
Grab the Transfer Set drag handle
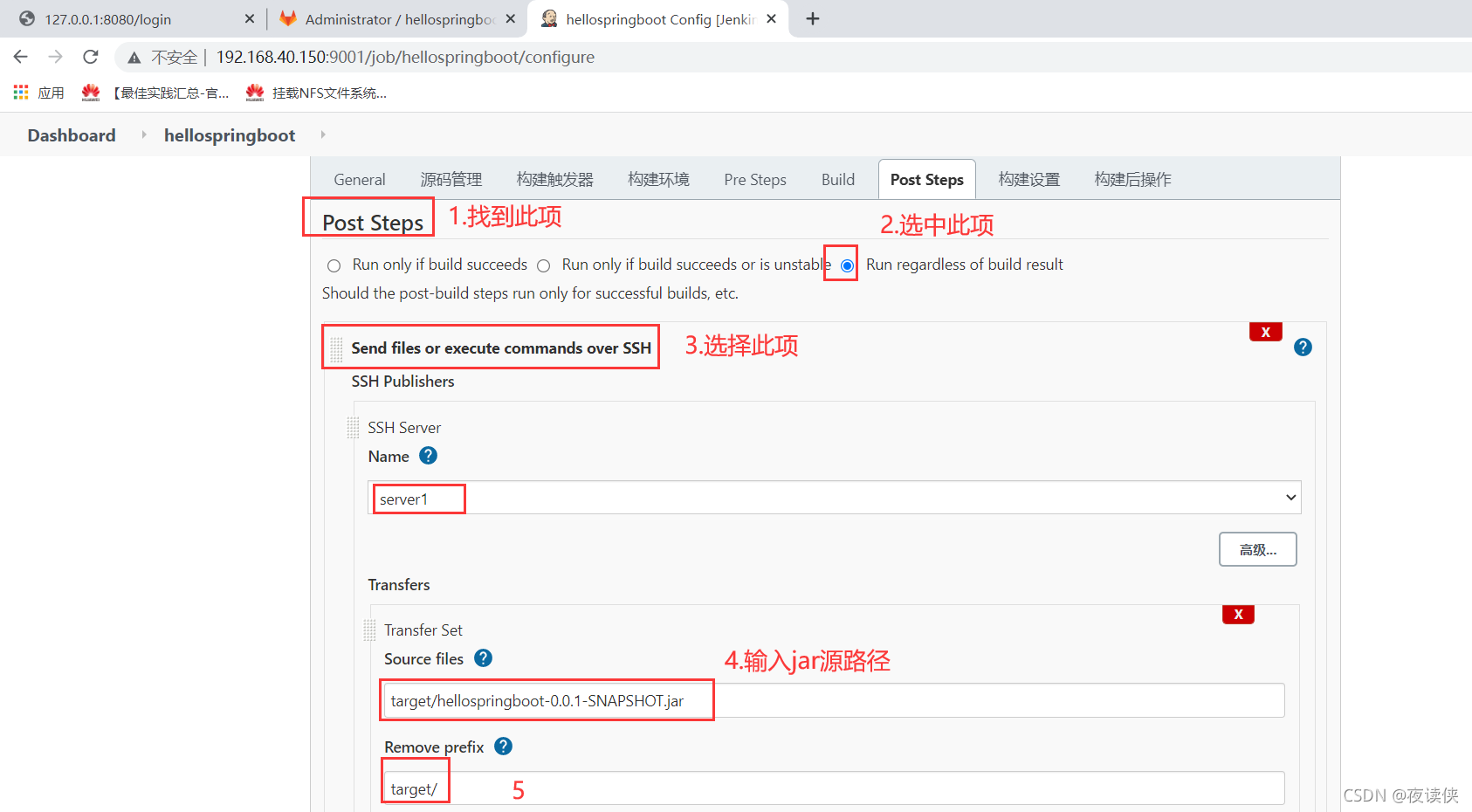370,630
